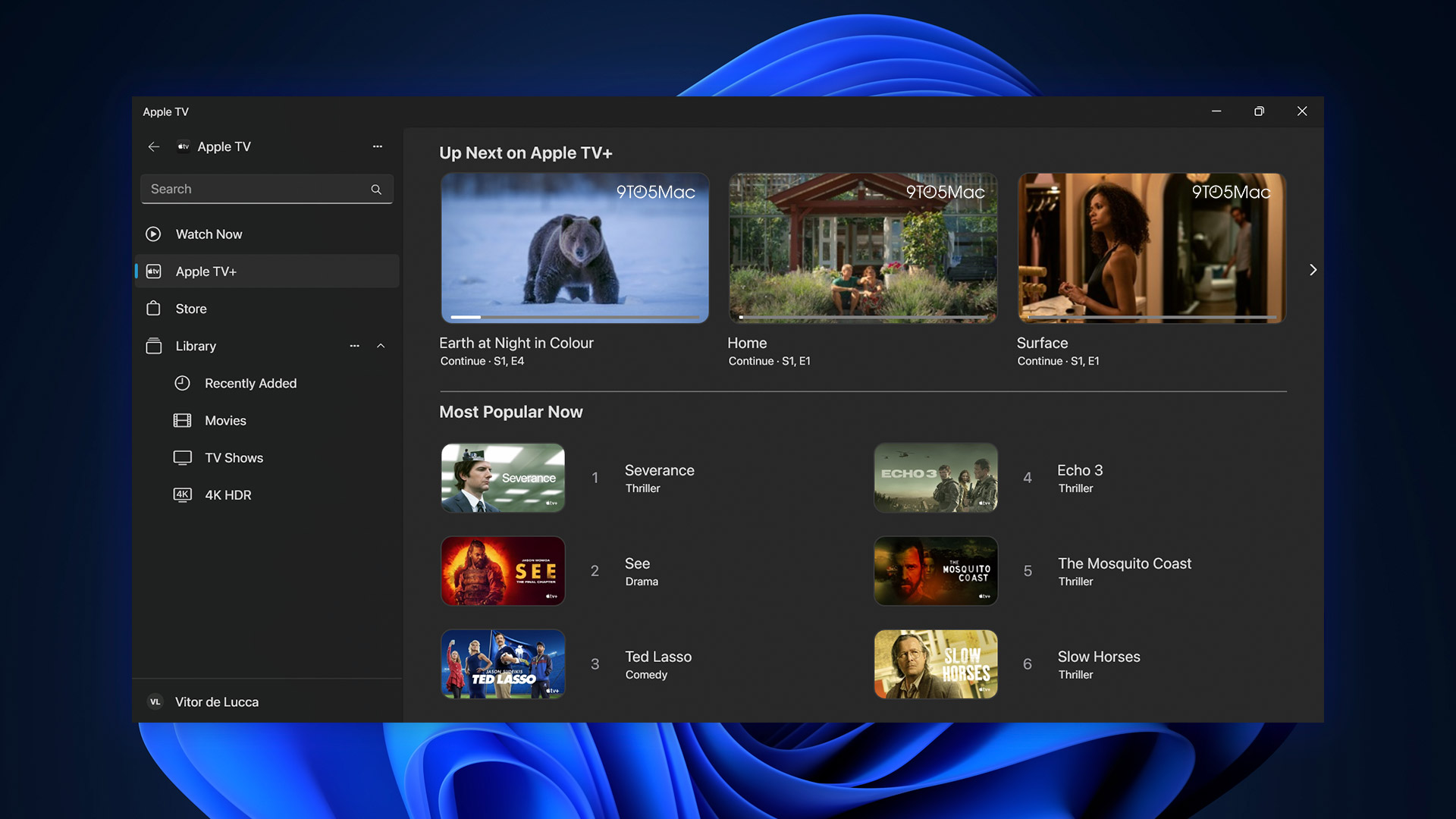
Task: Select the Ted Lasso comedy thumbnail
Action: [x=502, y=663]
